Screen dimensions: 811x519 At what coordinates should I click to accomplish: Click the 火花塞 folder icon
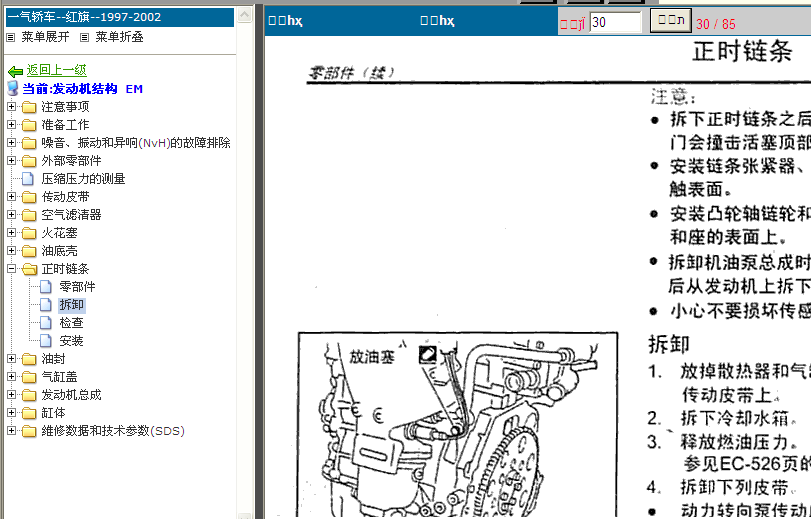[29, 233]
